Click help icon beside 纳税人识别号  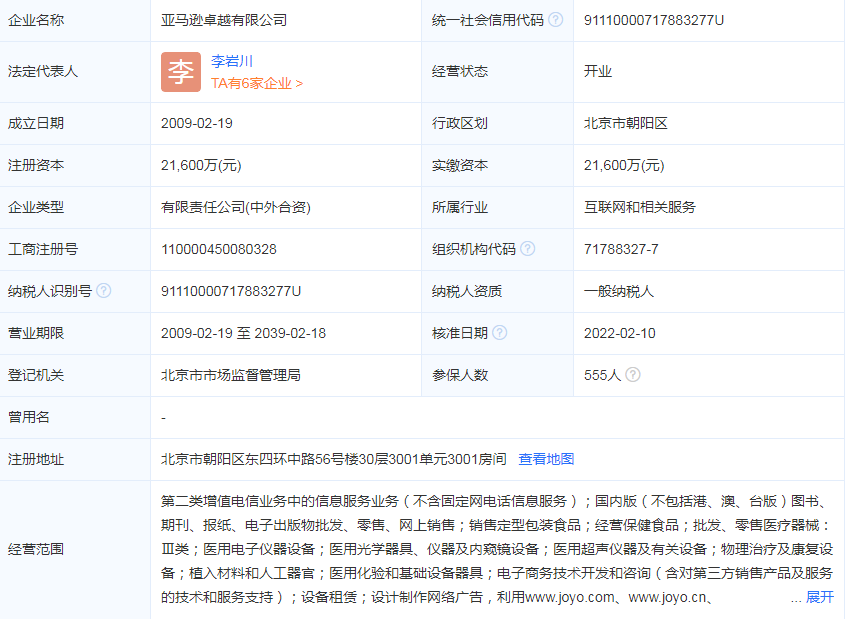[x=104, y=291]
